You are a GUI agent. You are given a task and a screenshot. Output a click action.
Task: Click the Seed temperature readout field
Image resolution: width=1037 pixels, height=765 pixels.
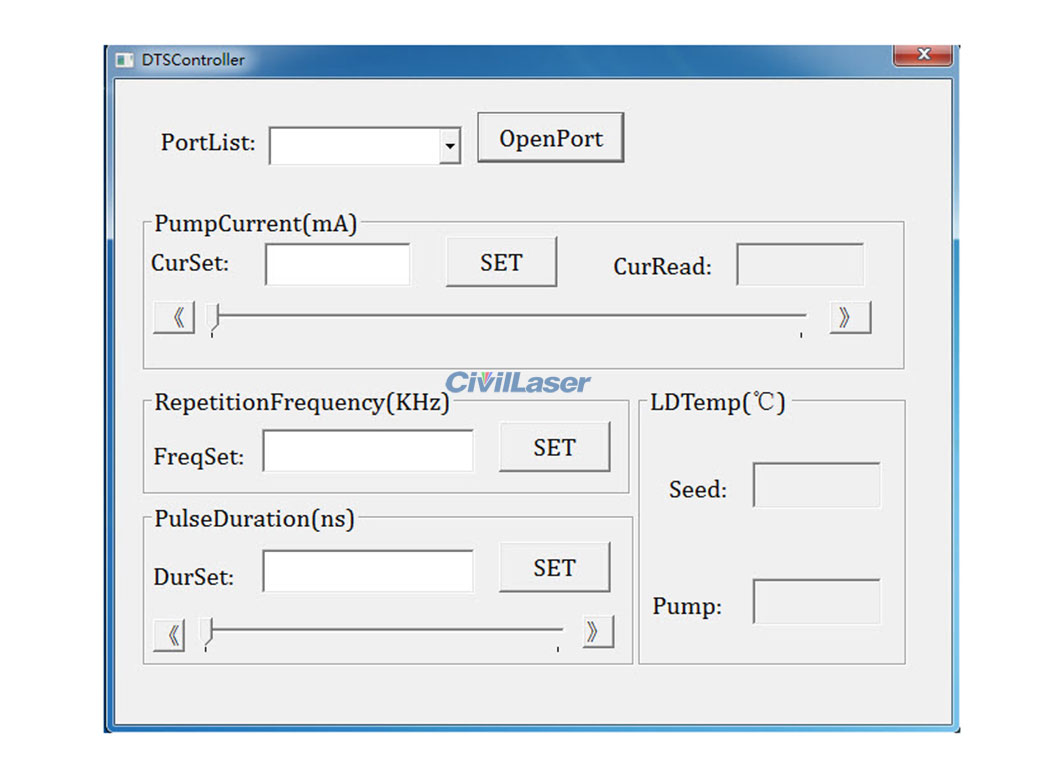816,486
